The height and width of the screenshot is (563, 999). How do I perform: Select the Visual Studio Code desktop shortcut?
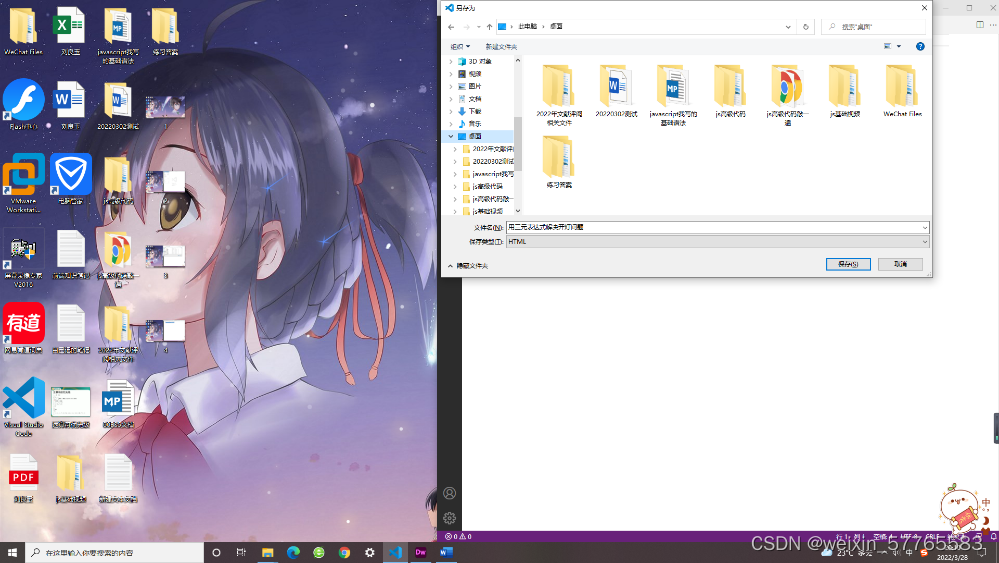coord(24,406)
